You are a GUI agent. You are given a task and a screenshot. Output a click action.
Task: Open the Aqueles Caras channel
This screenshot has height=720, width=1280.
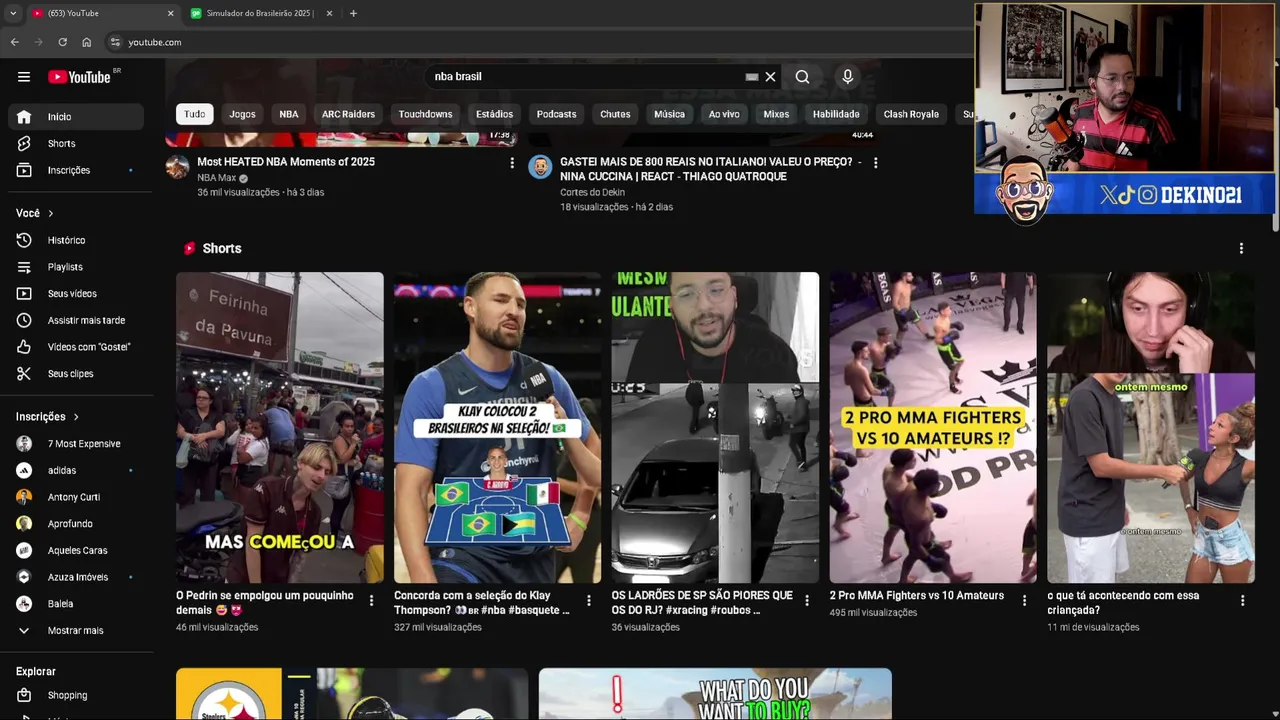click(x=76, y=550)
